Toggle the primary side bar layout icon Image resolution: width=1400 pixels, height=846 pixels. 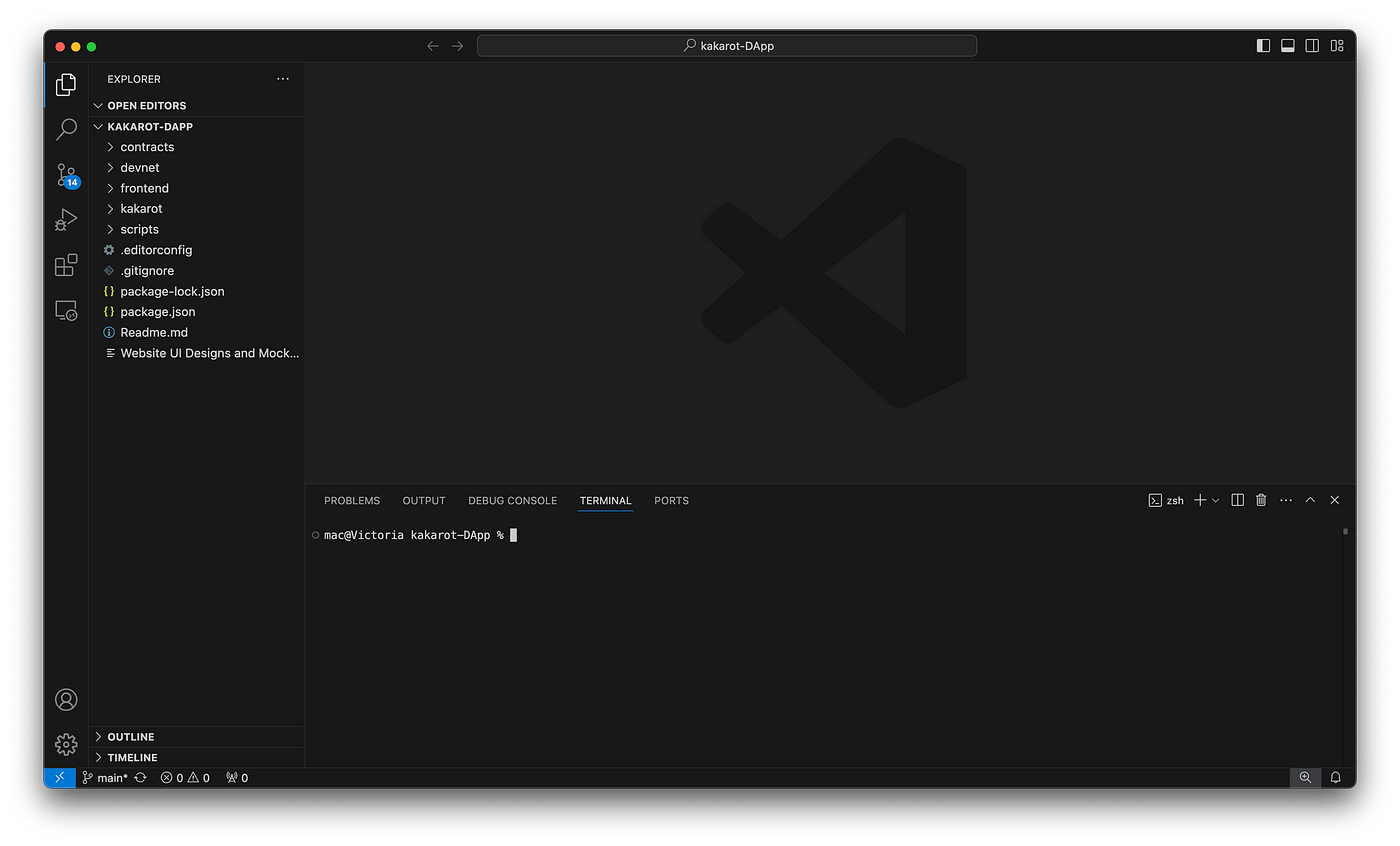pos(1263,46)
